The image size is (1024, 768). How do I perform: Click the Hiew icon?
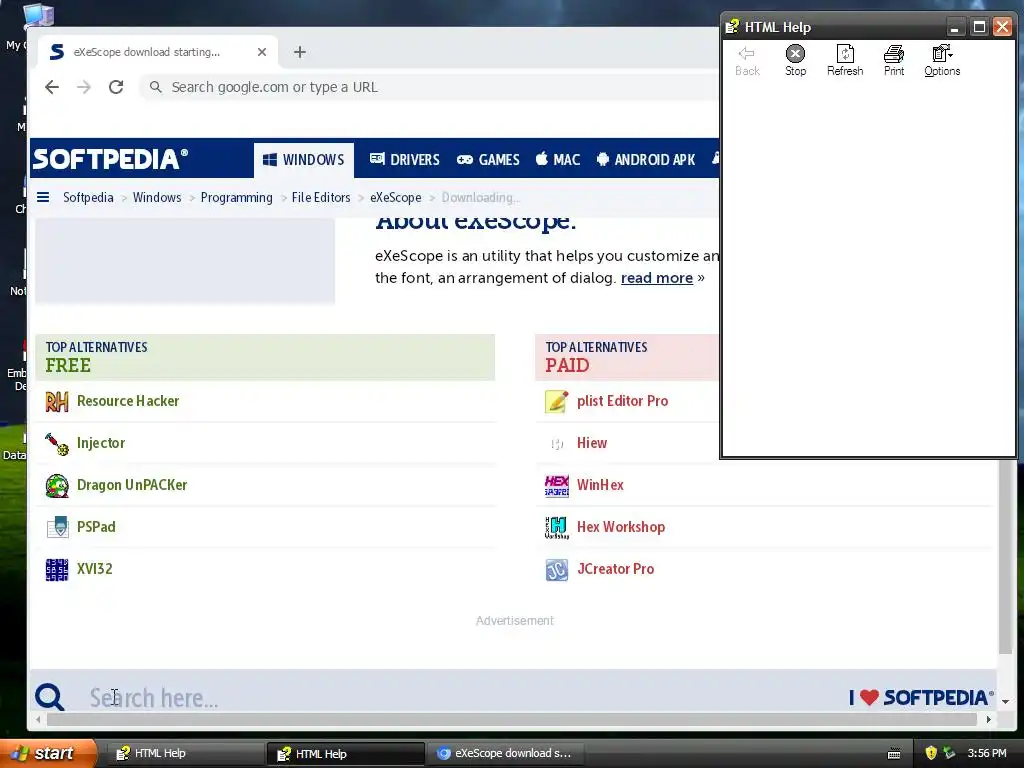(x=556, y=443)
